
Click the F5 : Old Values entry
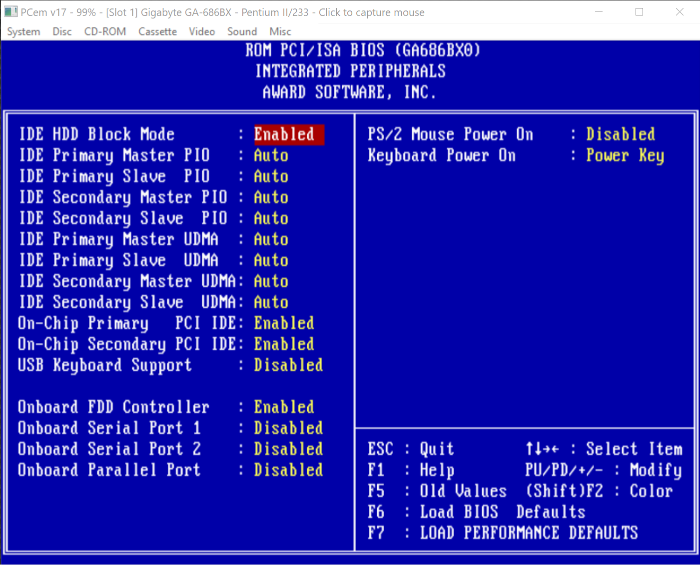(437, 491)
